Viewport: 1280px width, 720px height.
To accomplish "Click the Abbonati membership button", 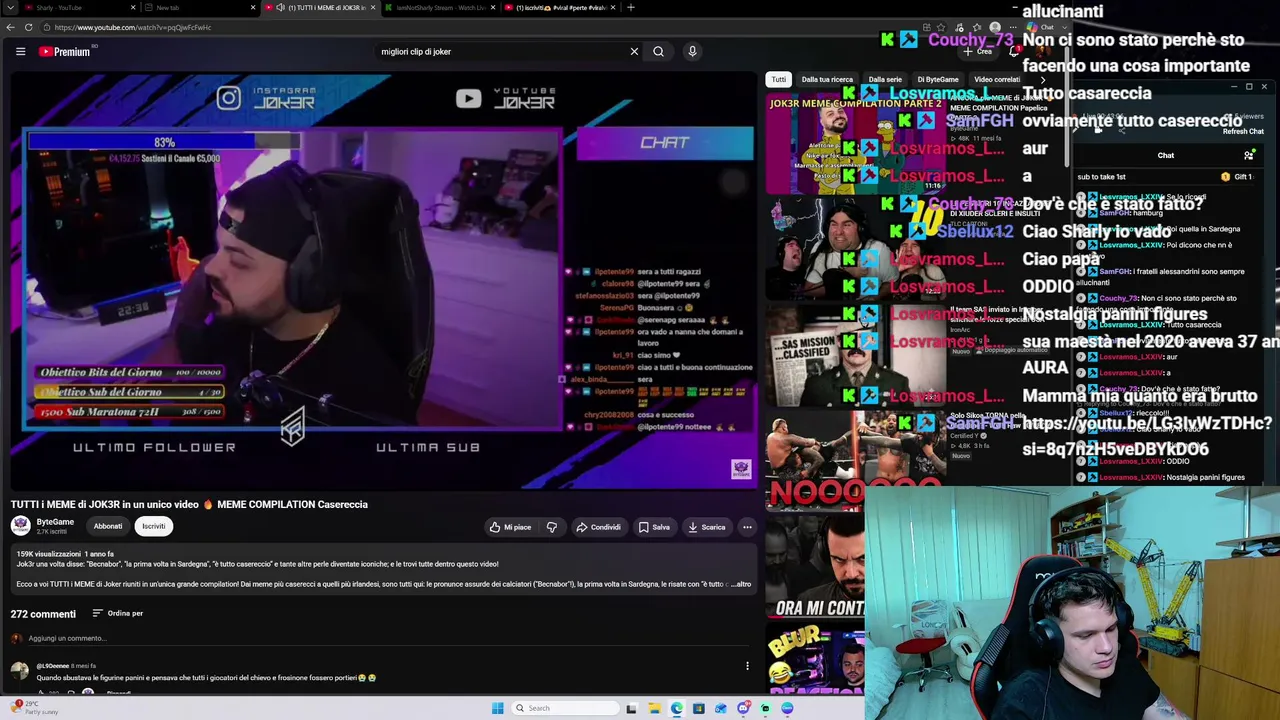I will click(108, 526).
